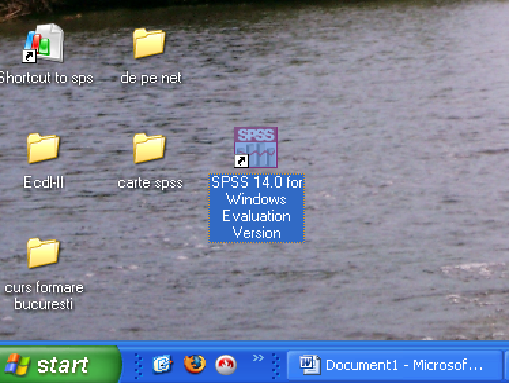The image size is (512, 384).
Task: Click the red ball Quick Launch icon
Action: point(226,365)
